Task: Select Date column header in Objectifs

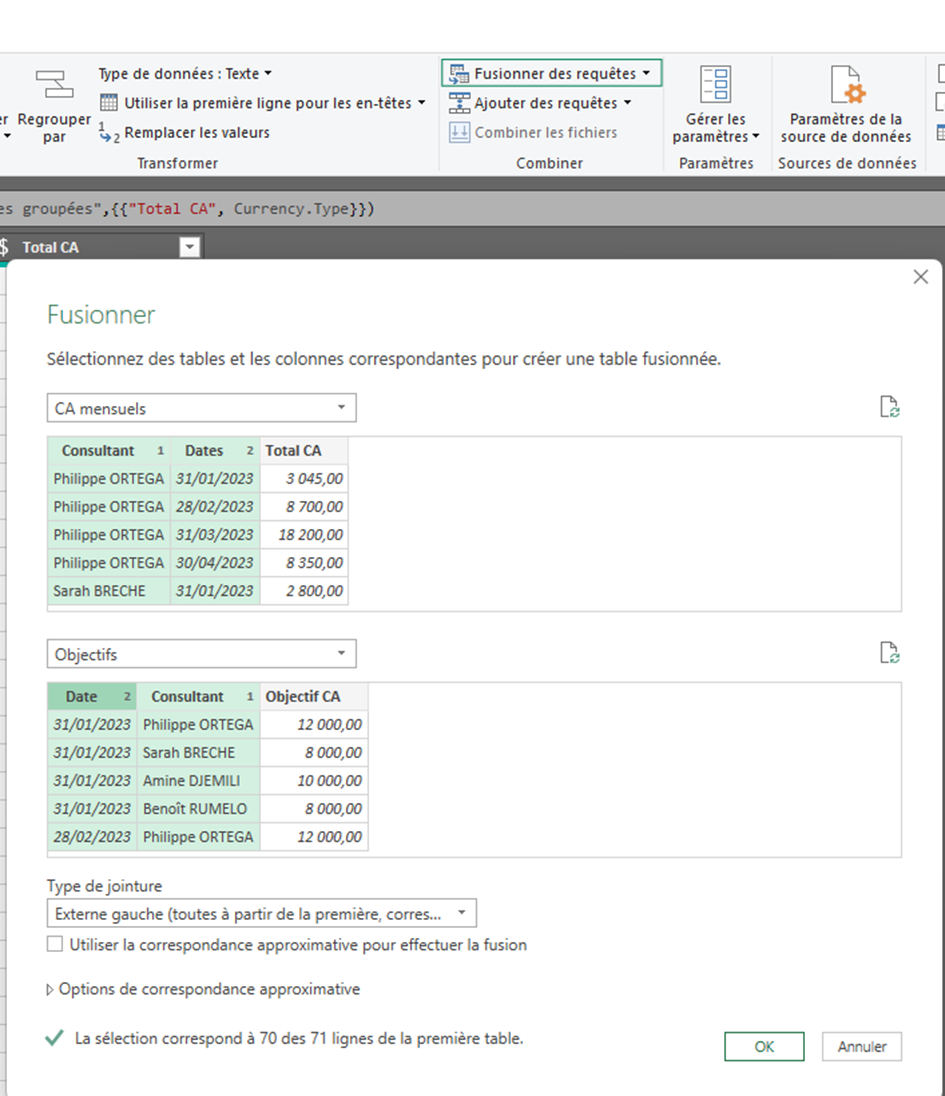Action: [x=92, y=697]
